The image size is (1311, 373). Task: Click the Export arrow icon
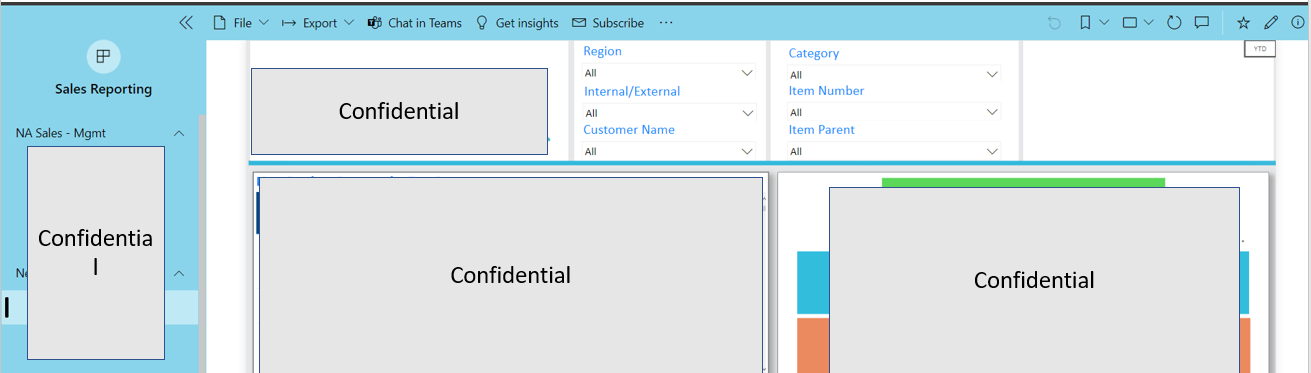289,22
